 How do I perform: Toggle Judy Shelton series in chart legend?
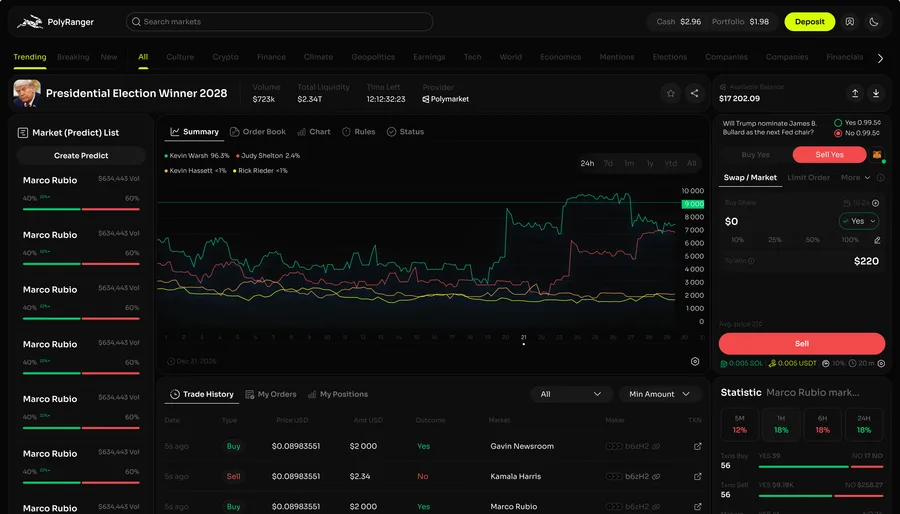pos(268,156)
